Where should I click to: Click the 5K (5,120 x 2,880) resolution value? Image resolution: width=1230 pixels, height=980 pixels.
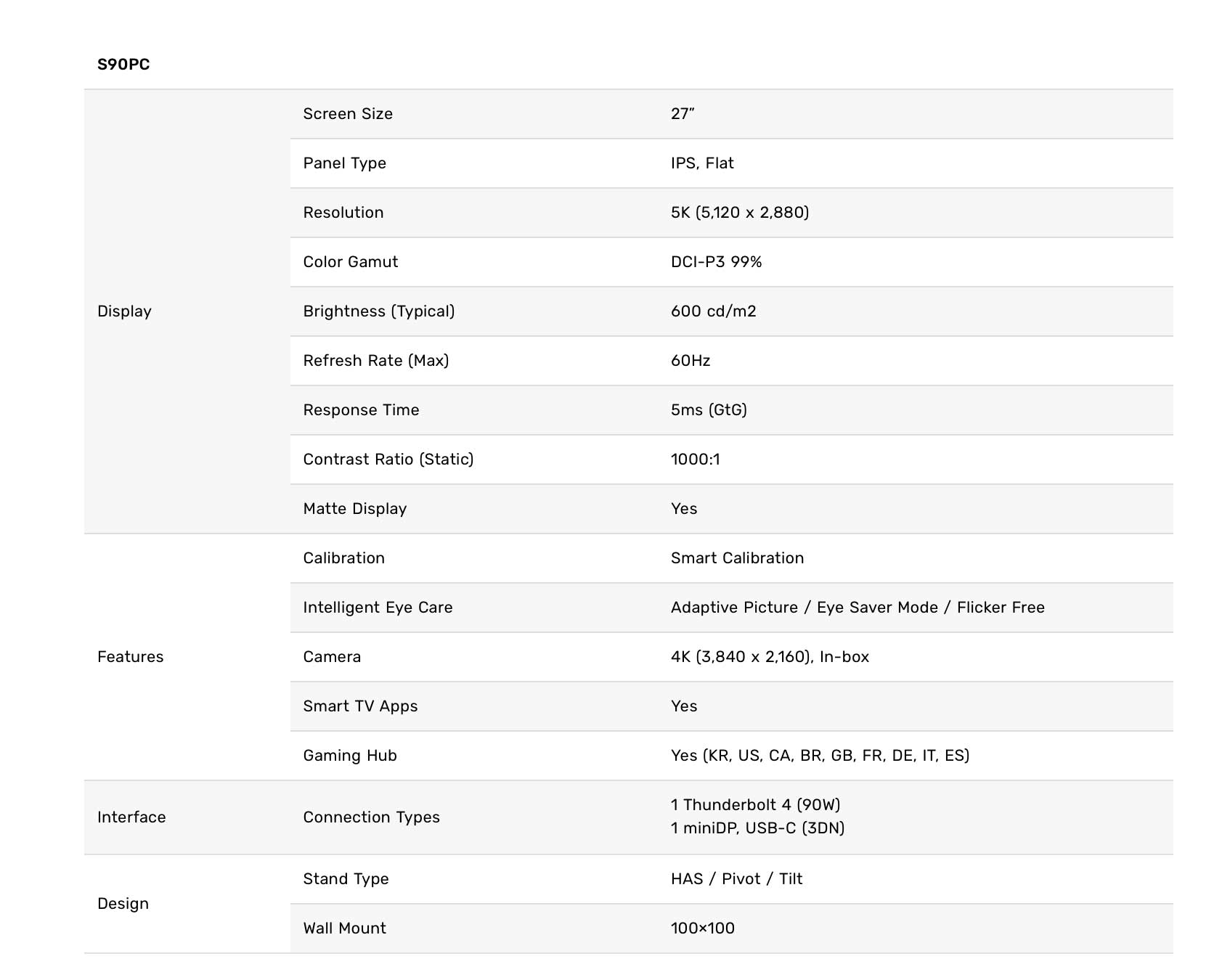pyautogui.click(x=739, y=213)
